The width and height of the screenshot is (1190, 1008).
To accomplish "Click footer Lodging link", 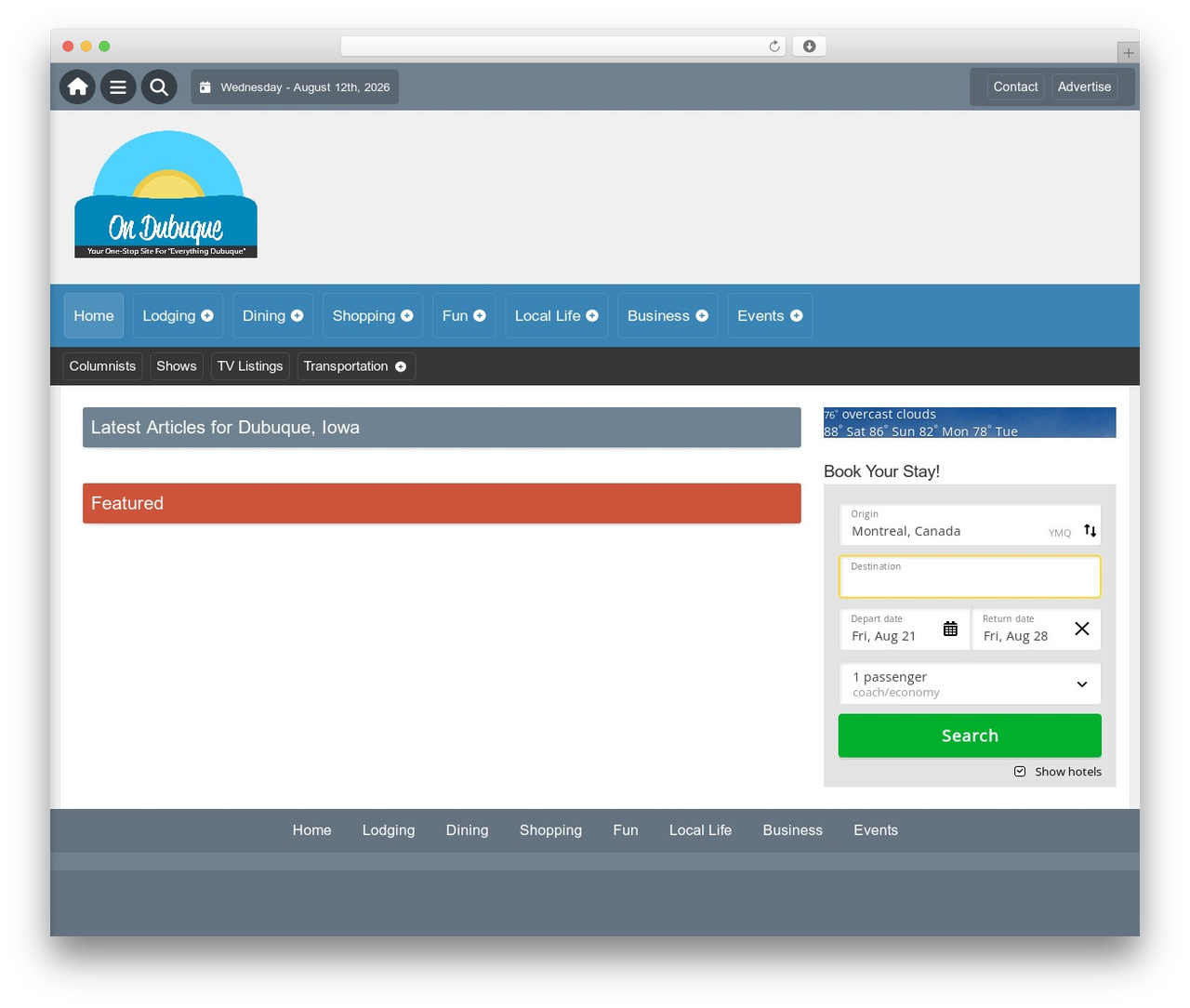I will [x=389, y=830].
